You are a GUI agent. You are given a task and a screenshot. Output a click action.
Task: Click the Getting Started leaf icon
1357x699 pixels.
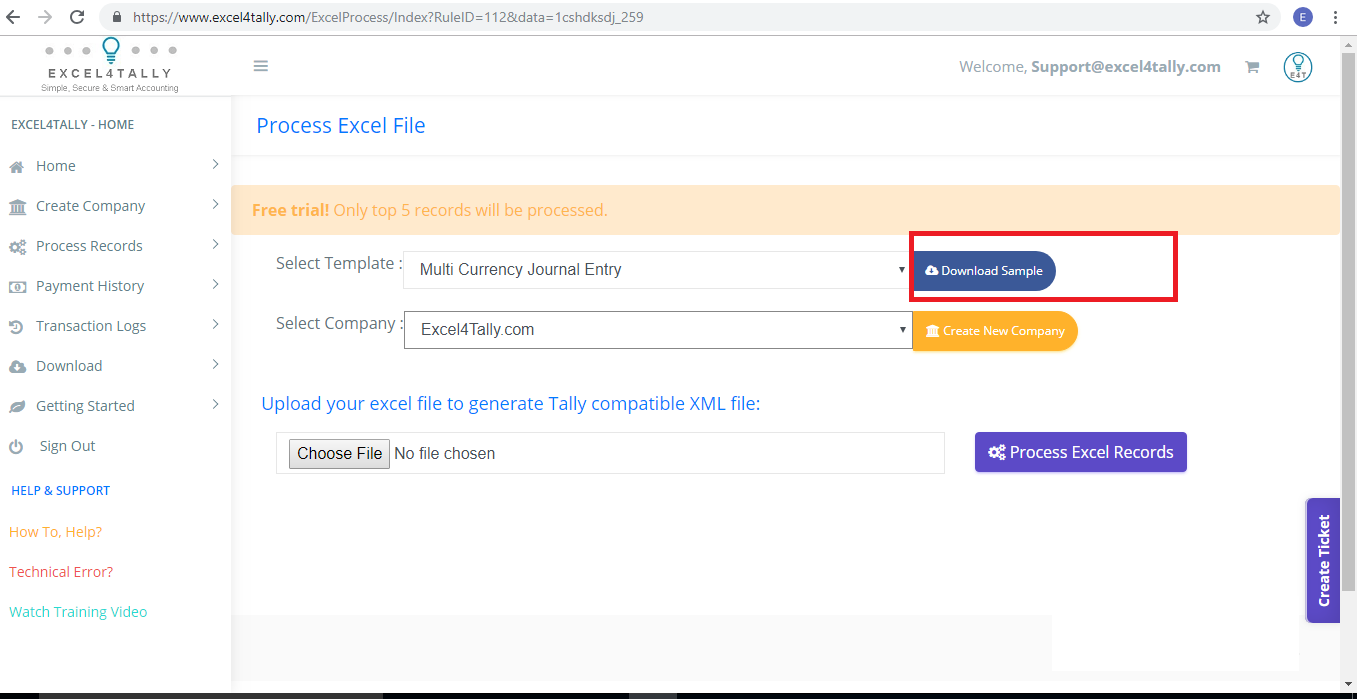(x=17, y=407)
